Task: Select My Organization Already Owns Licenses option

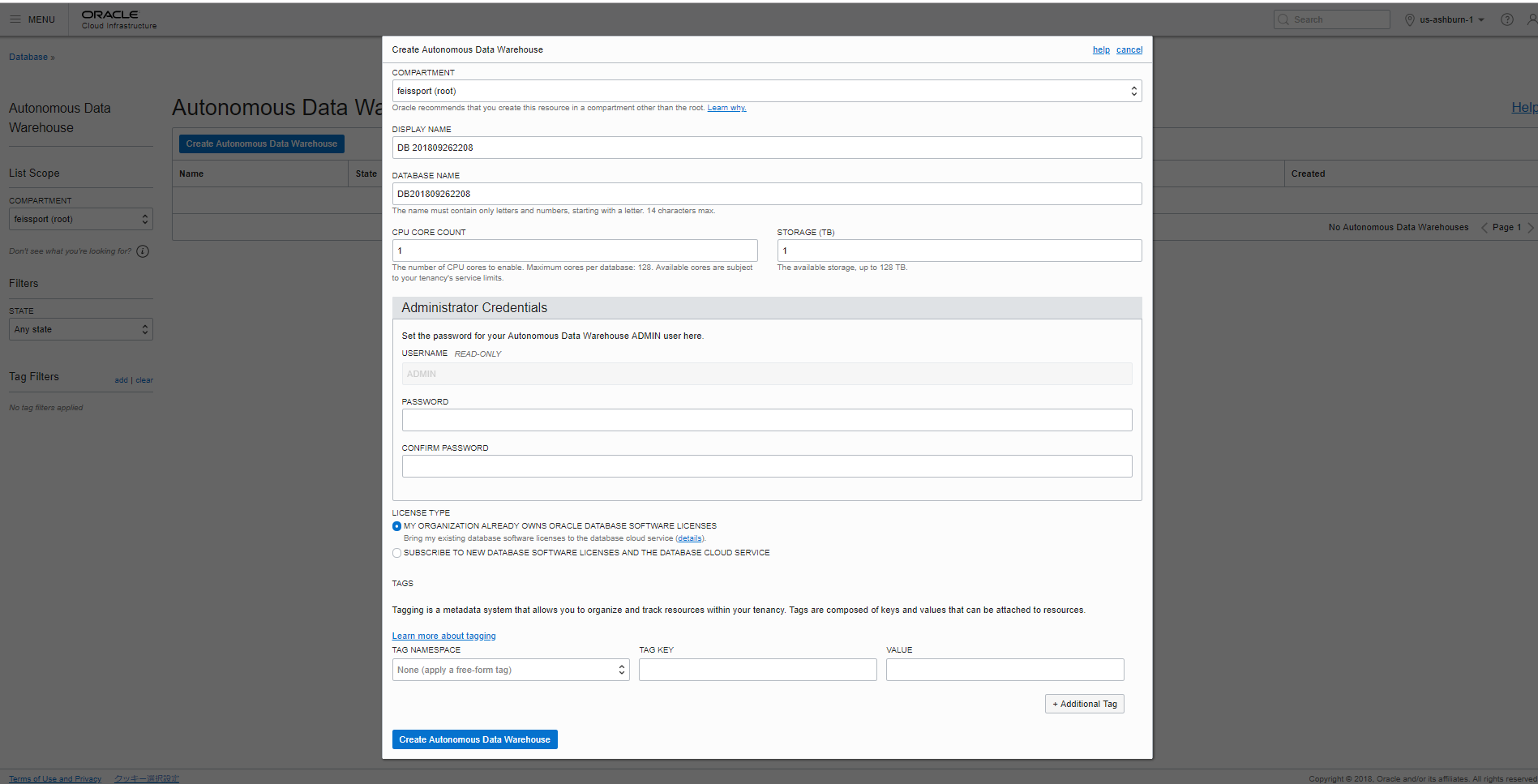Action: [x=396, y=526]
